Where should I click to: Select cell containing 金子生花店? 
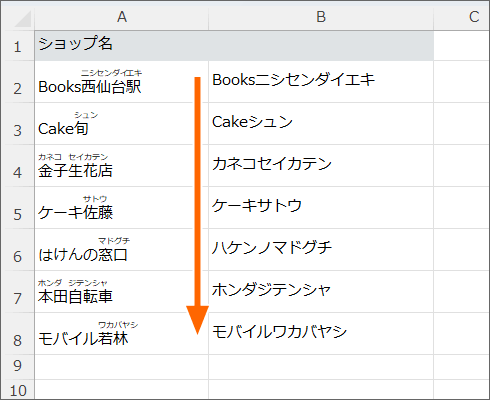click(122, 166)
